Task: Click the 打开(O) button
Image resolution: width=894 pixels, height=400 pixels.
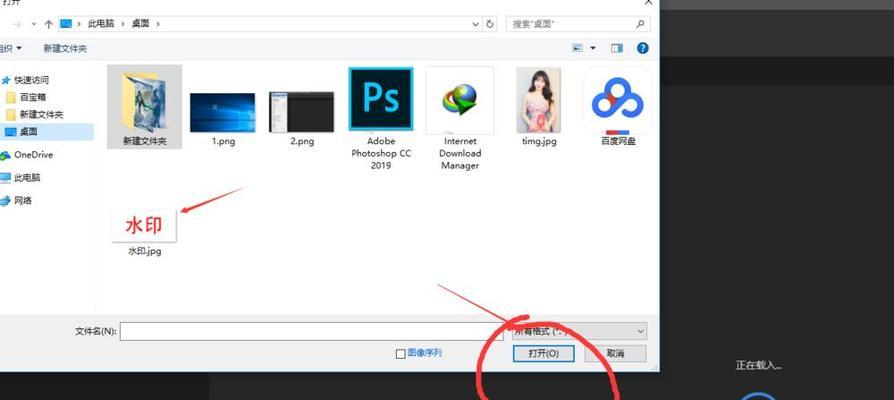Action: click(543, 353)
